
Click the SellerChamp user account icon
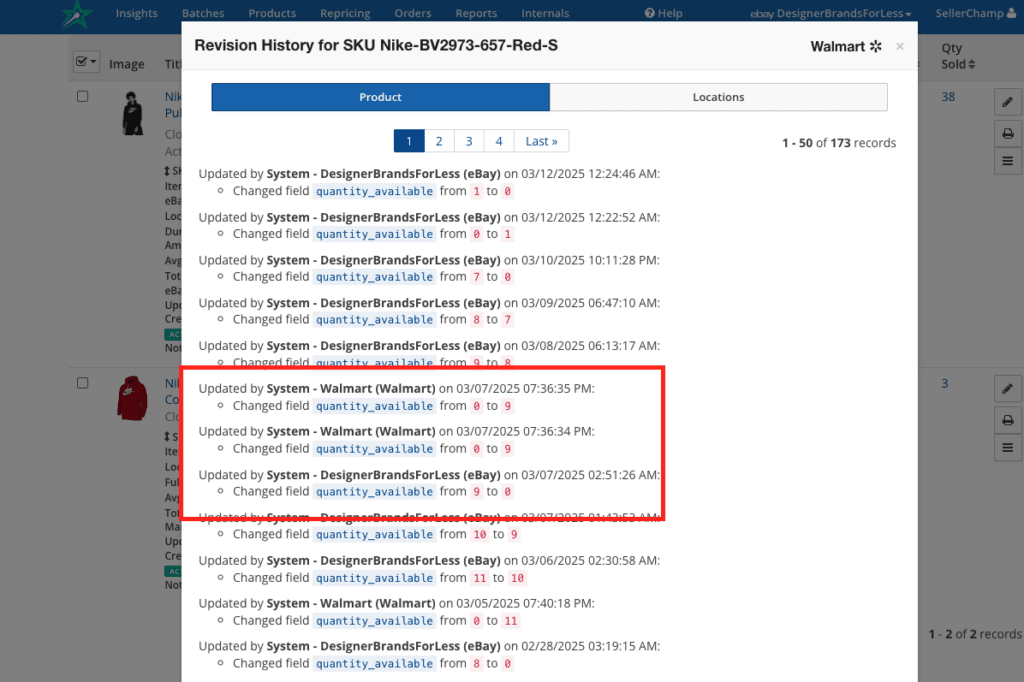pyautogui.click(x=1012, y=13)
